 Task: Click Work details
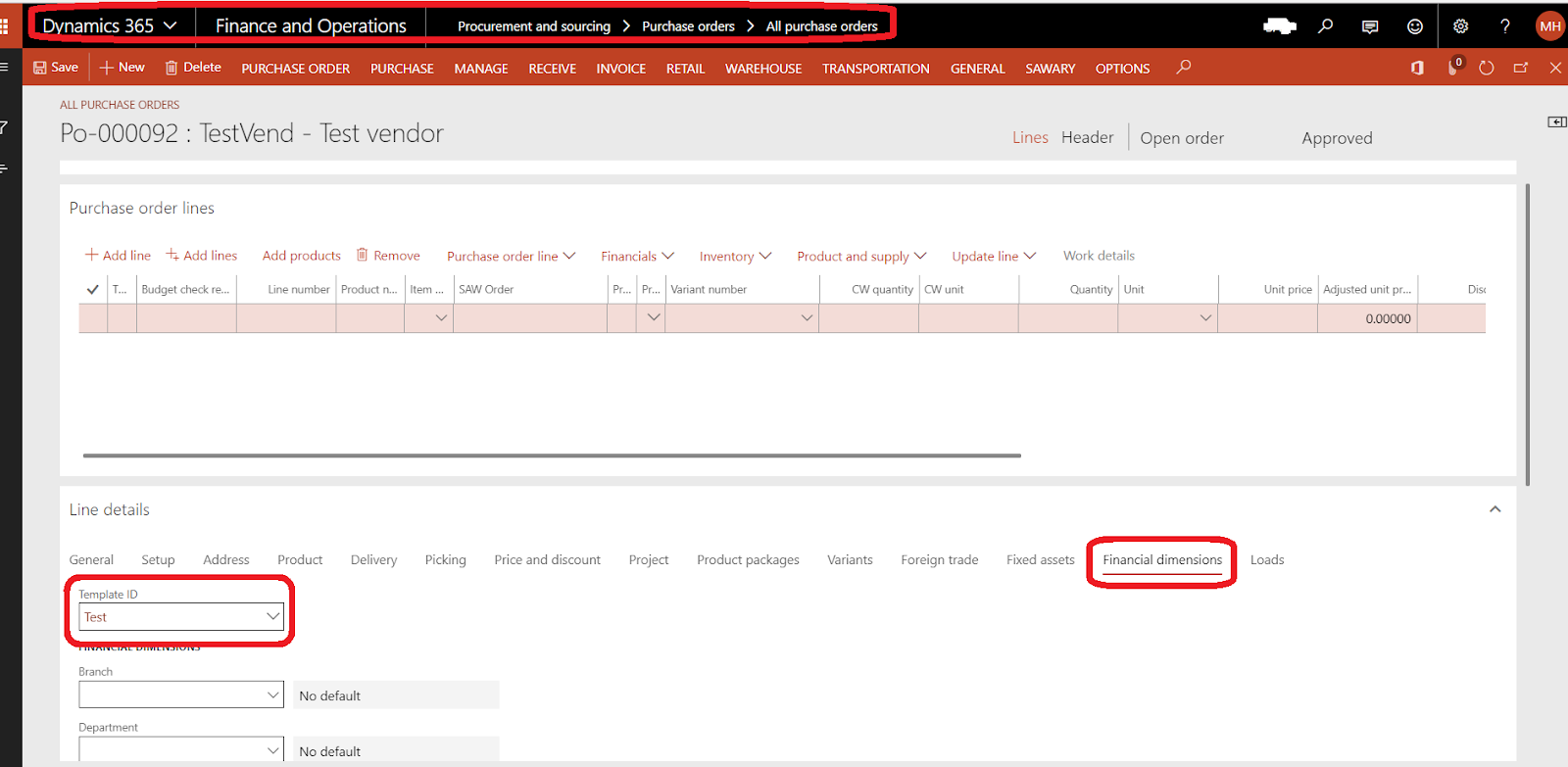1099,256
